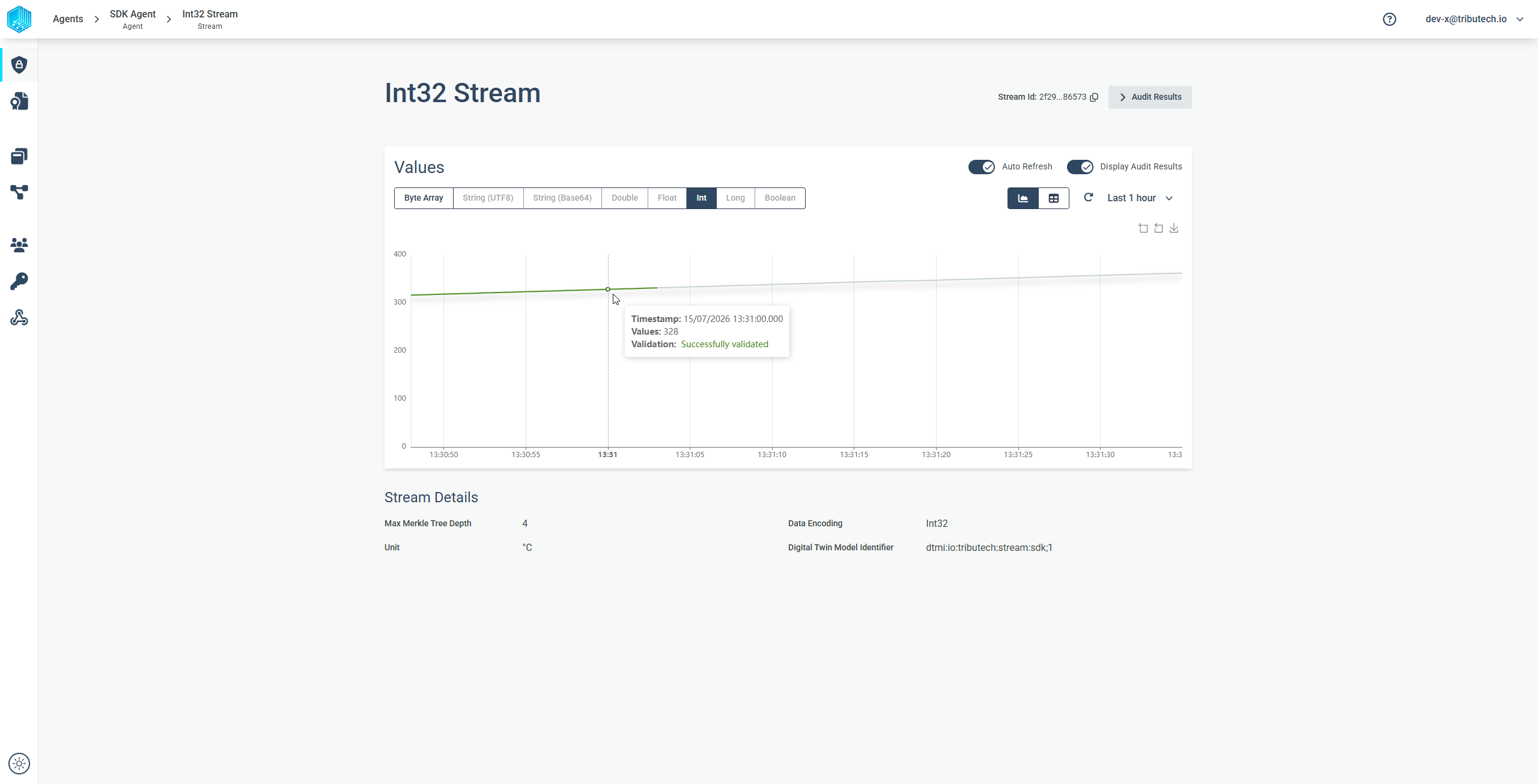Image resolution: width=1538 pixels, height=784 pixels.
Task: Disable the Auto Refresh switch
Action: (x=982, y=167)
